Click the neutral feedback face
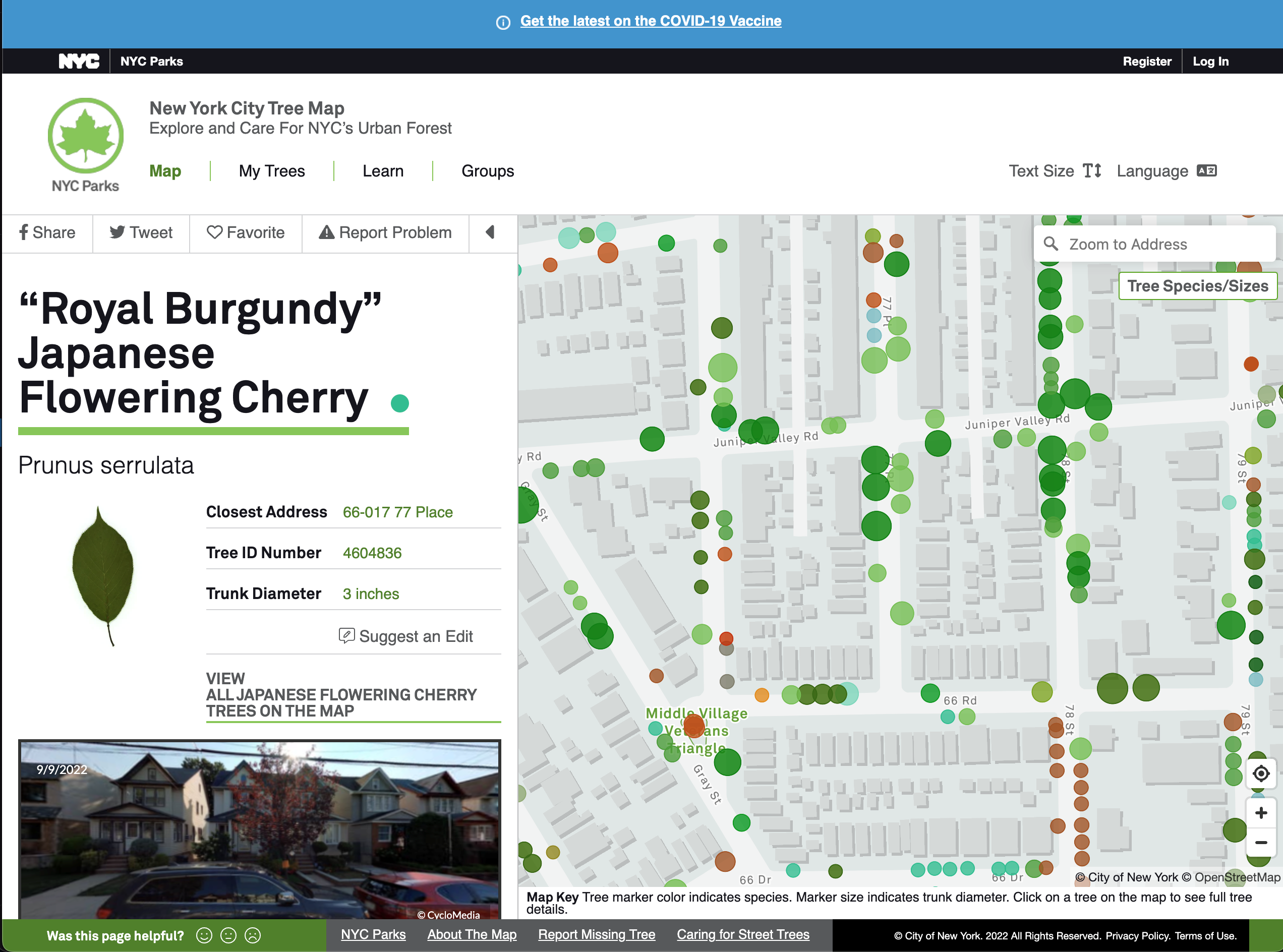Viewport: 1283px width, 952px height. pos(228,935)
